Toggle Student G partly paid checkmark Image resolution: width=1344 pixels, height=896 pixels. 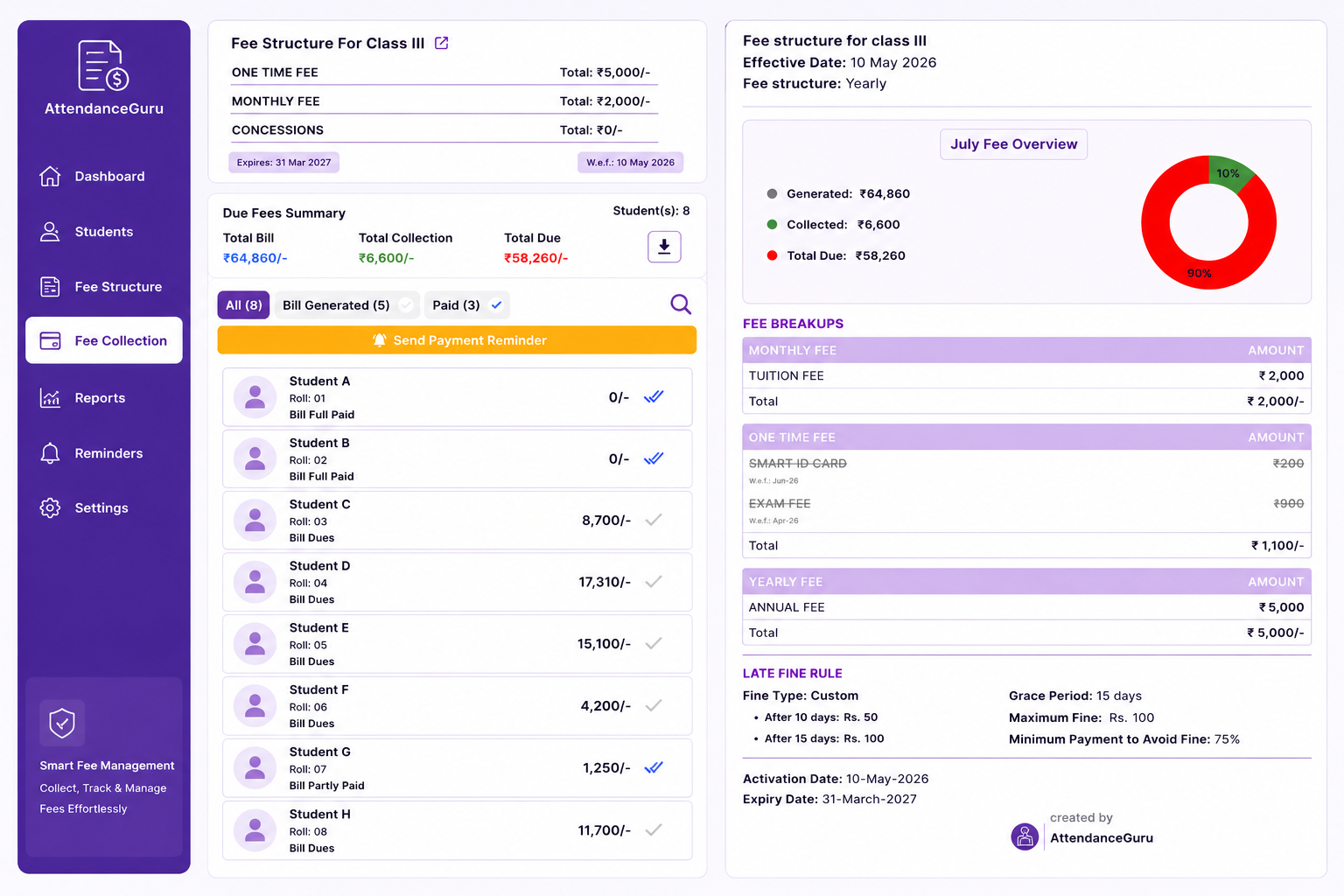pyautogui.click(x=654, y=767)
